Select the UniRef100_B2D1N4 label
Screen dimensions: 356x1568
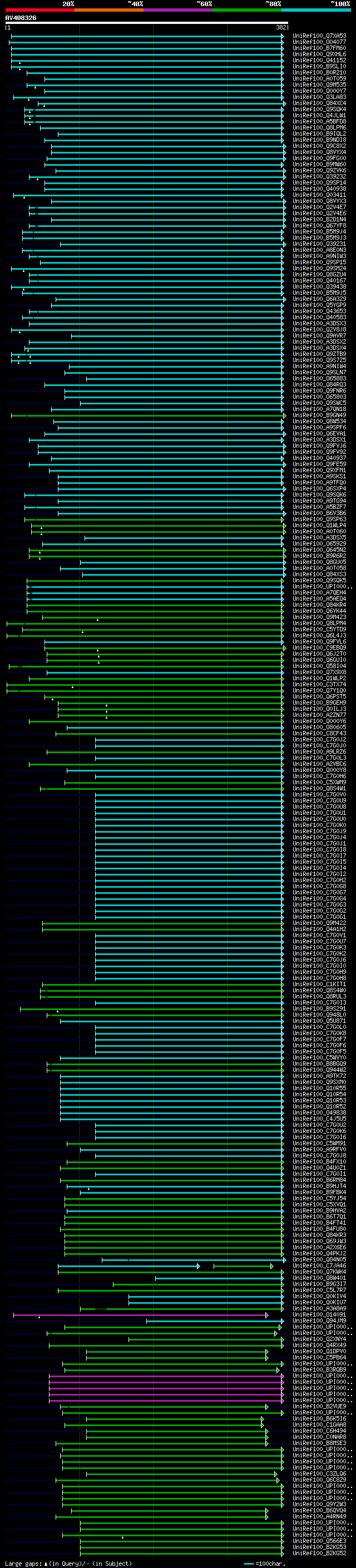[x=319, y=220]
